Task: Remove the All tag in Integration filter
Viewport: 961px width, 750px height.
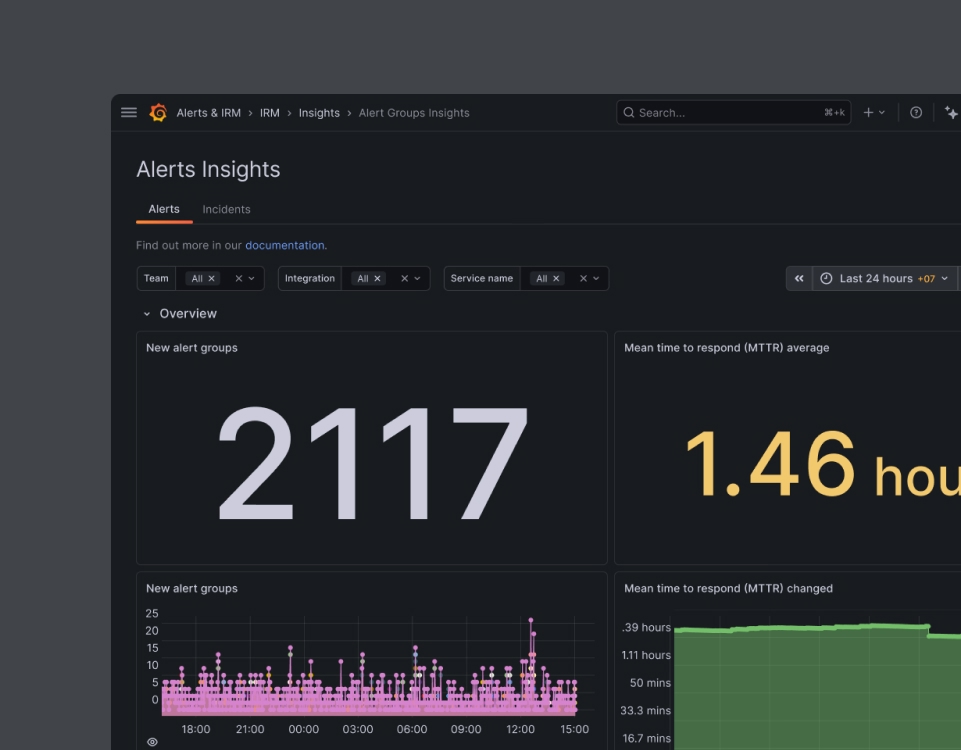Action: point(378,279)
